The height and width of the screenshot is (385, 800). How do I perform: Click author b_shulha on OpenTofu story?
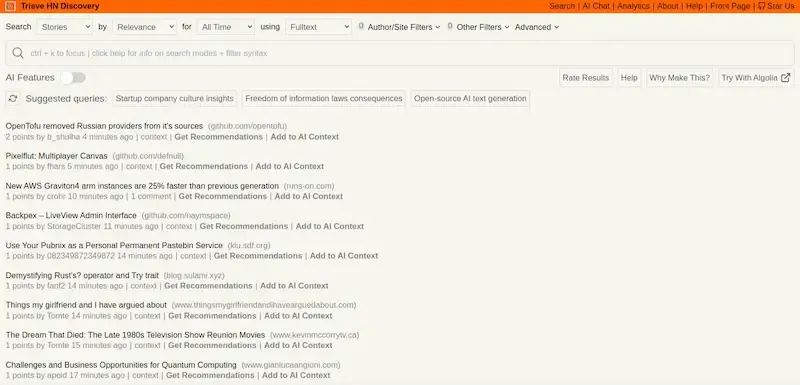tap(63, 137)
